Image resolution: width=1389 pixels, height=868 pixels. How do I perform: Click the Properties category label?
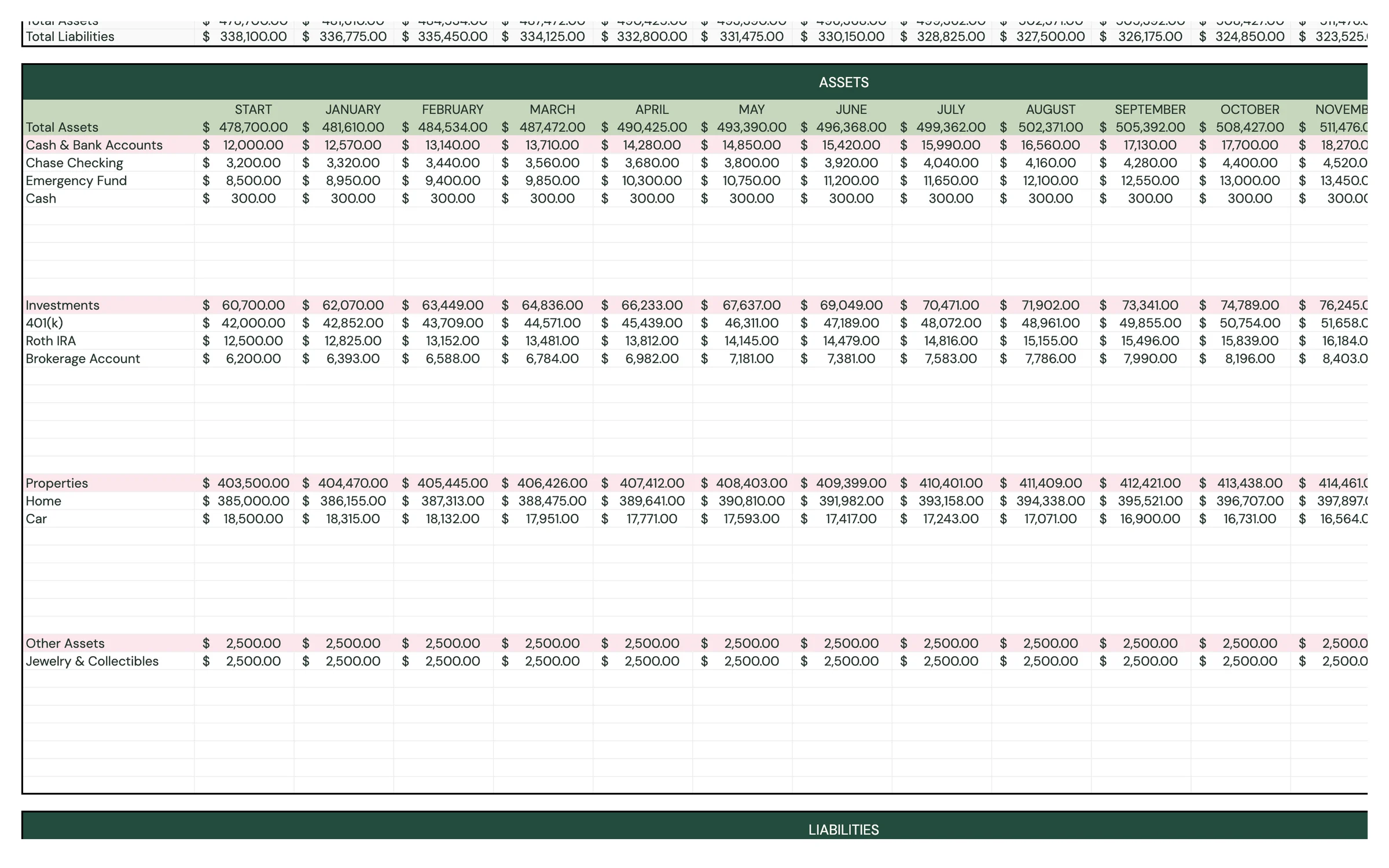(x=57, y=483)
